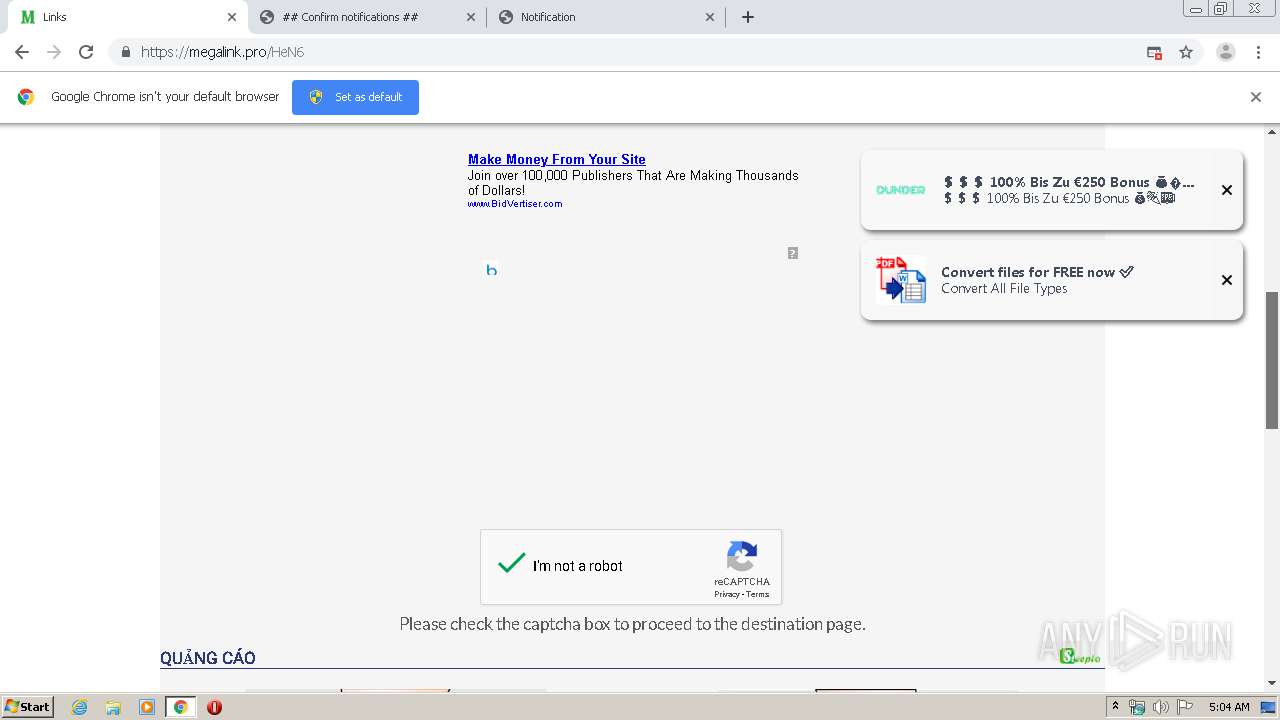Open the network tray icon
Screen dimensions: 1280x720
(x=1137, y=707)
